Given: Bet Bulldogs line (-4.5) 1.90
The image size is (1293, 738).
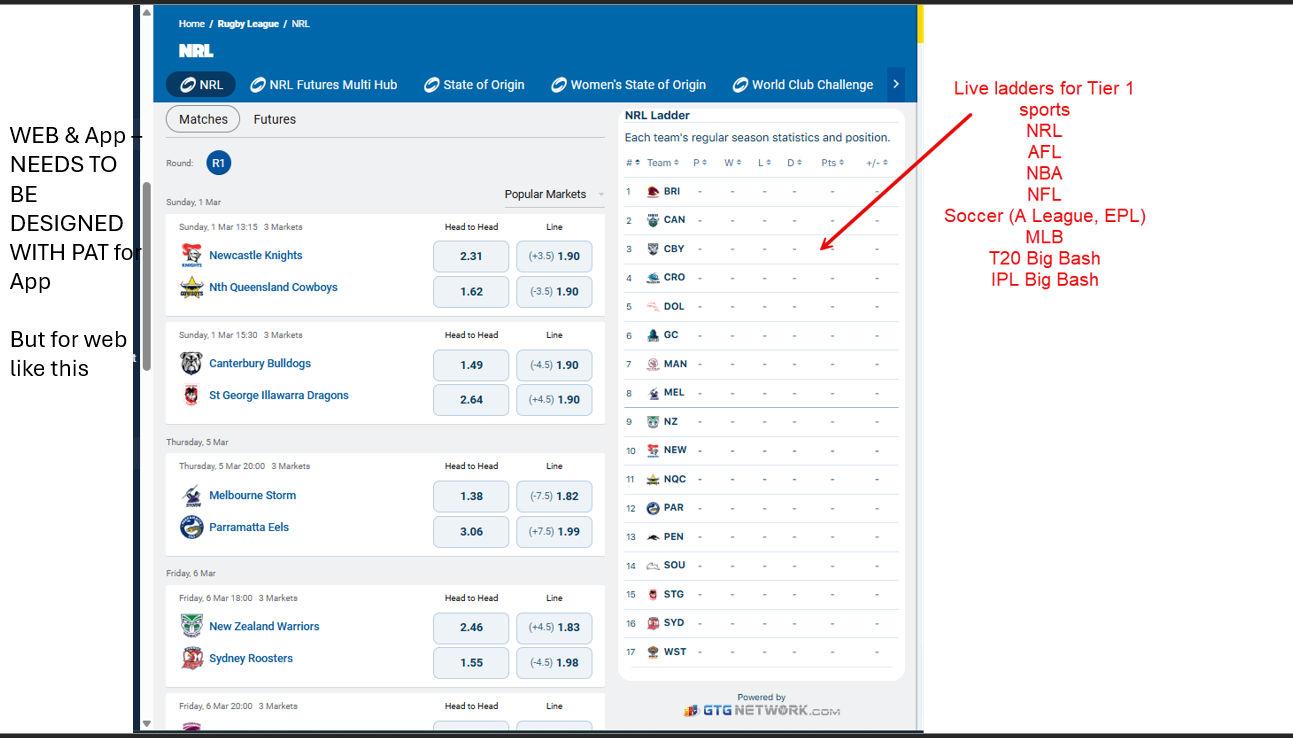Looking at the screenshot, I should (554, 365).
